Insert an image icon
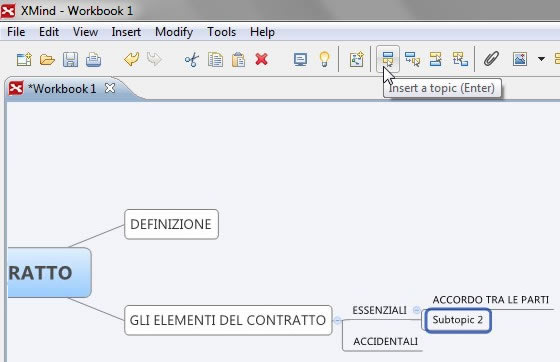Image resolution: width=560 pixels, height=362 pixels. [520, 59]
